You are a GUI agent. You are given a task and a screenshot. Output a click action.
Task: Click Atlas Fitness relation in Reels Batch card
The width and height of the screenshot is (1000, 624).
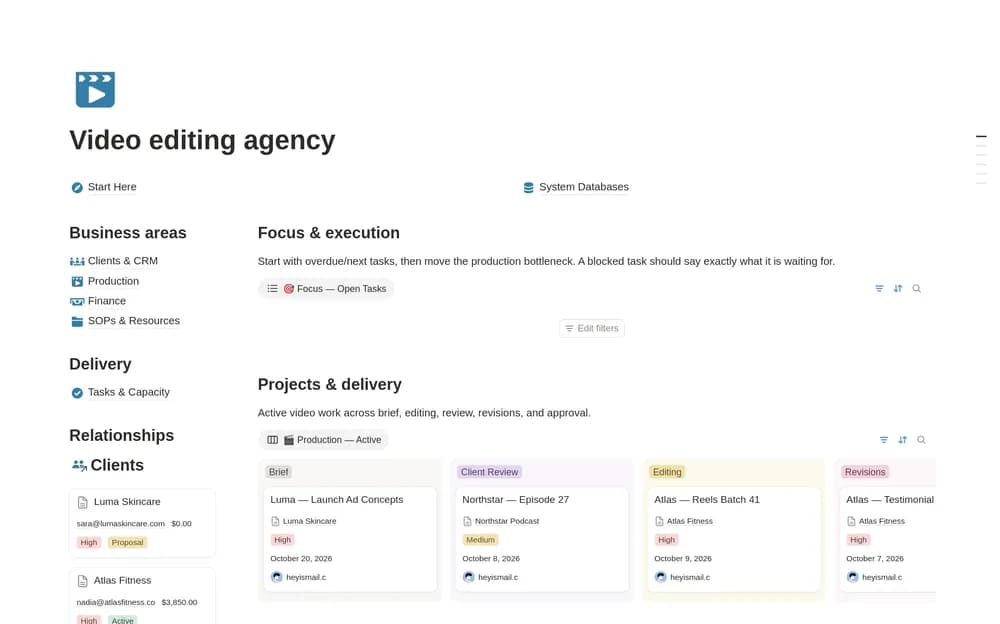tap(684, 521)
